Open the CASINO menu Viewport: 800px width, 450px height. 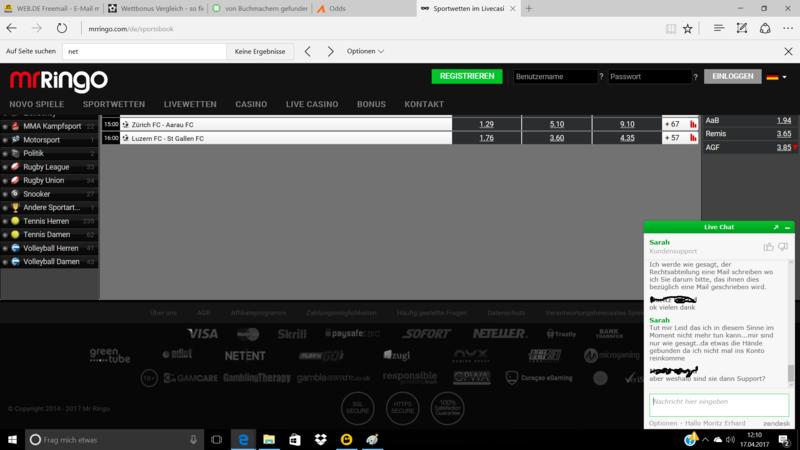click(251, 104)
